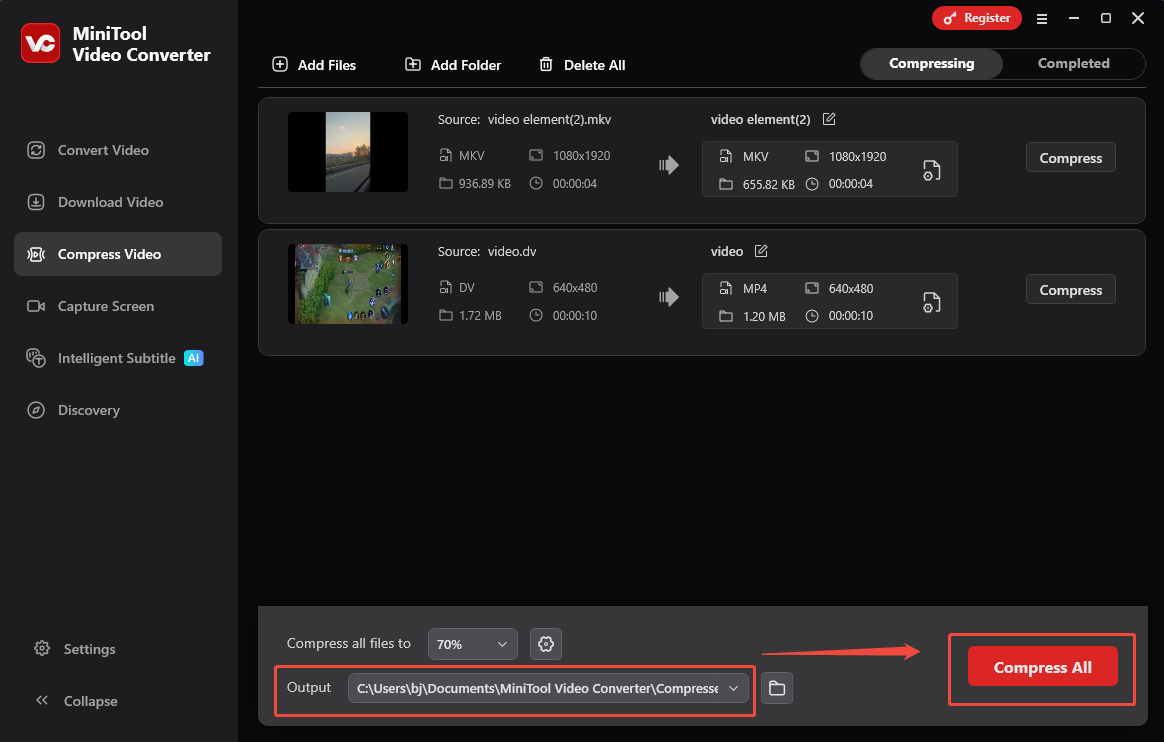Click edit name icon beside video element(2)

829,119
